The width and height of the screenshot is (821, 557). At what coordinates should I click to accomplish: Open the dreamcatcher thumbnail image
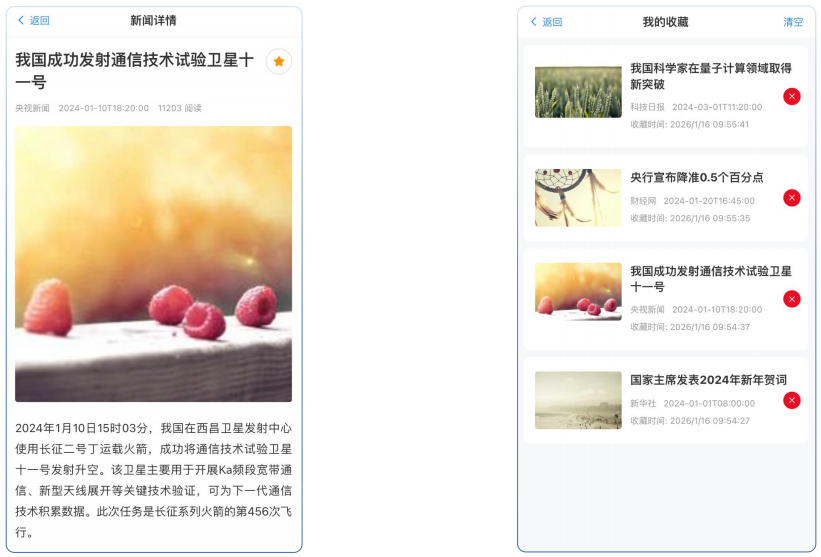(x=578, y=198)
